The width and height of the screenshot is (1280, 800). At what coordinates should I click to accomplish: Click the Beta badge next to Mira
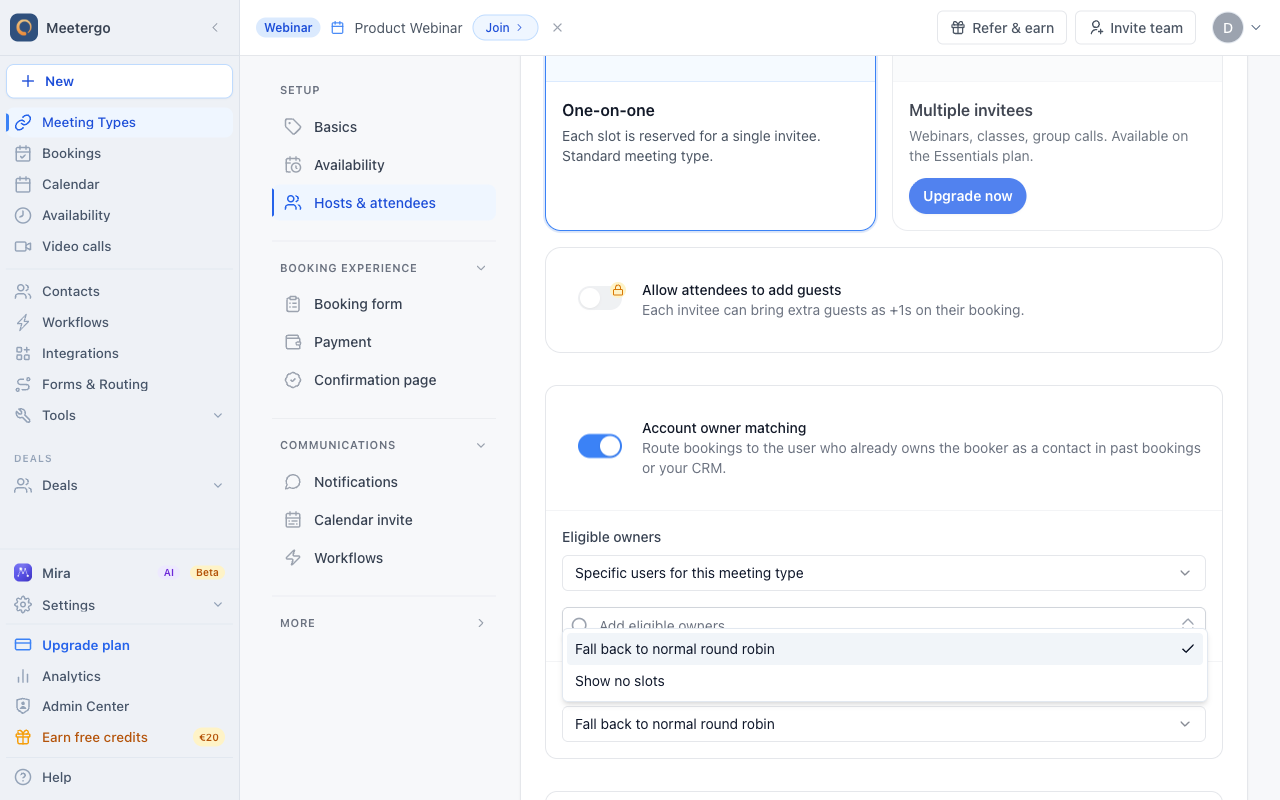point(207,573)
